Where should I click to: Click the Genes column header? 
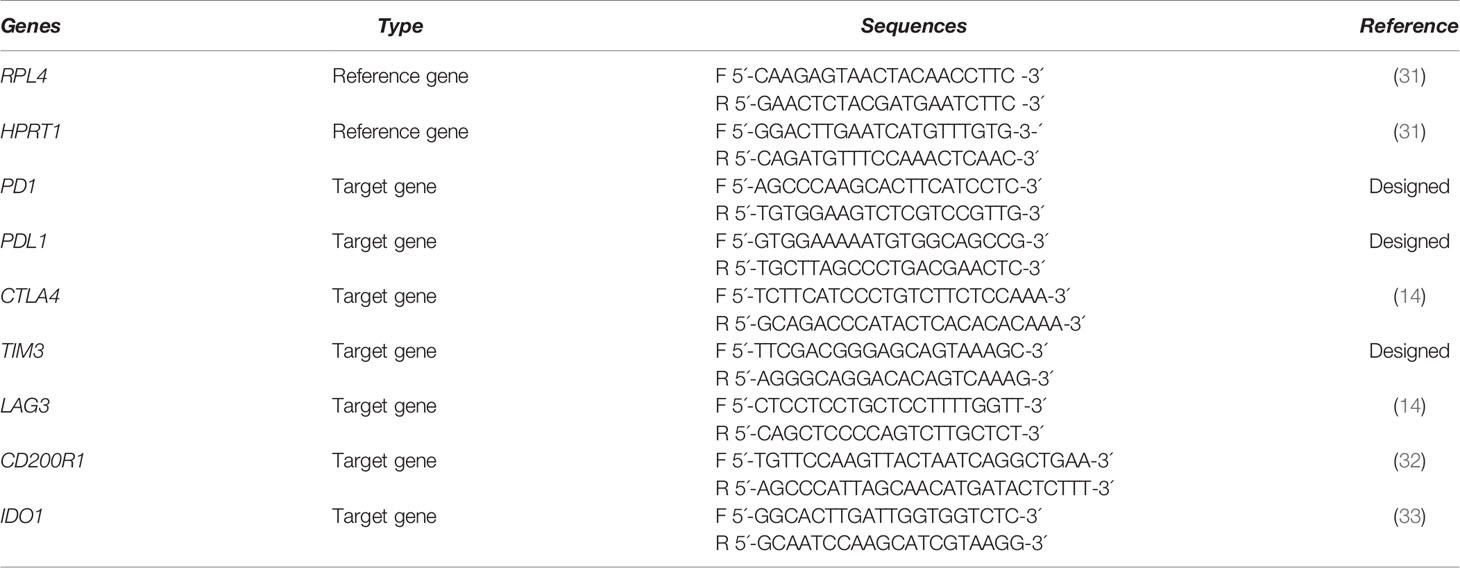(x=30, y=27)
